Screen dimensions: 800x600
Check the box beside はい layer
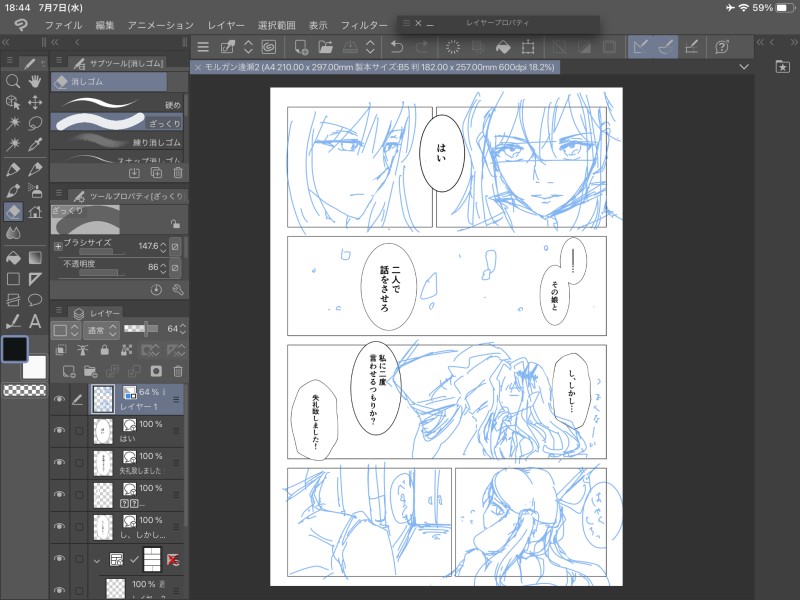(x=79, y=431)
